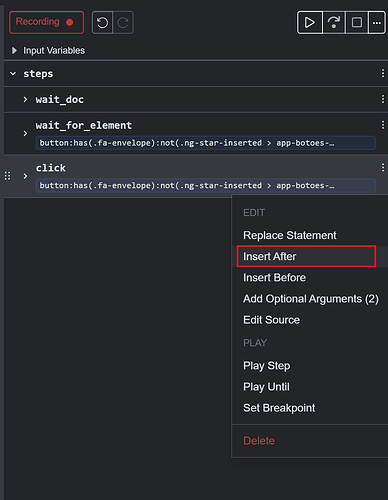Collapse the steps section chevron

(13, 74)
